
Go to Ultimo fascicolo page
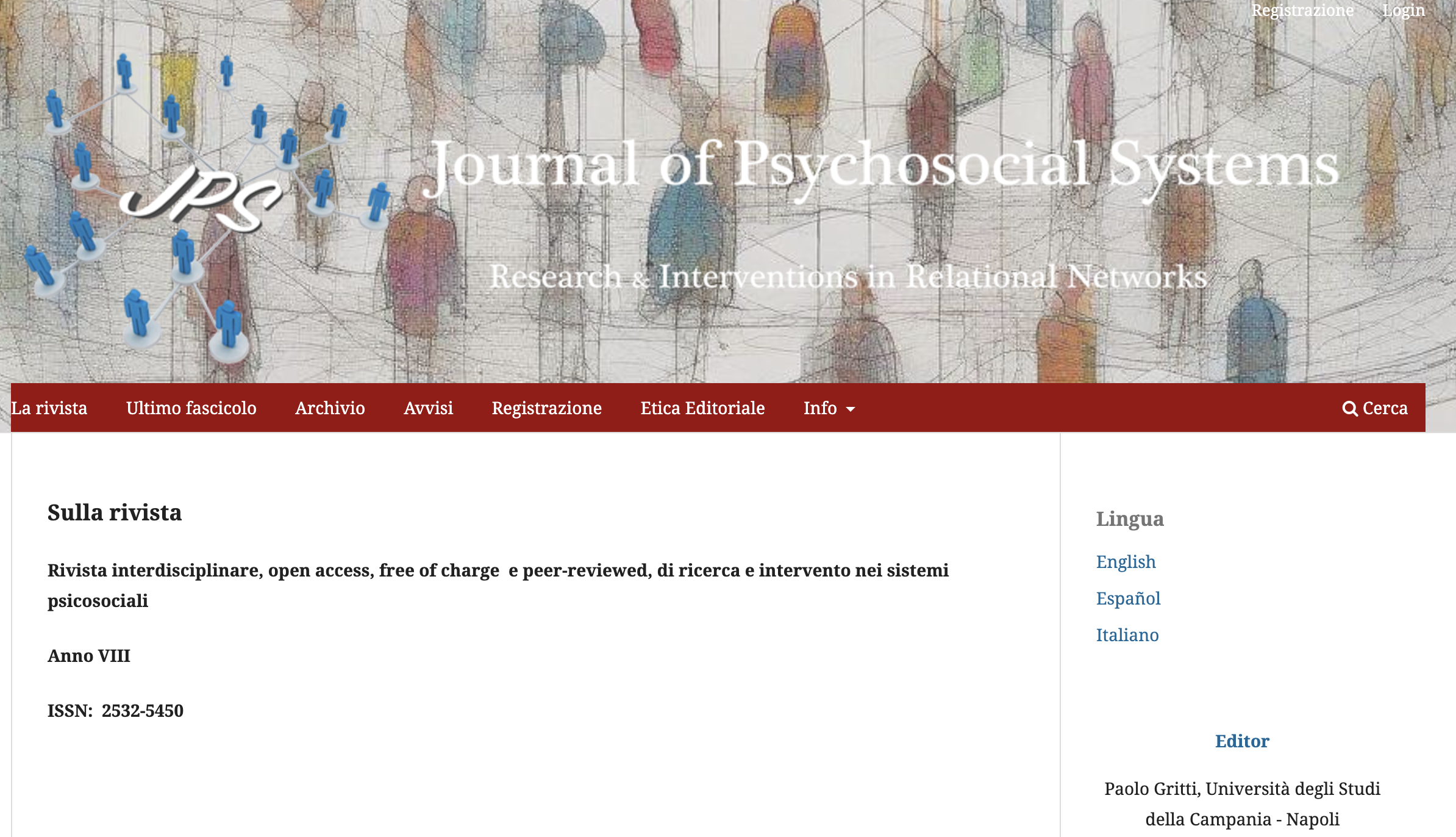[191, 408]
